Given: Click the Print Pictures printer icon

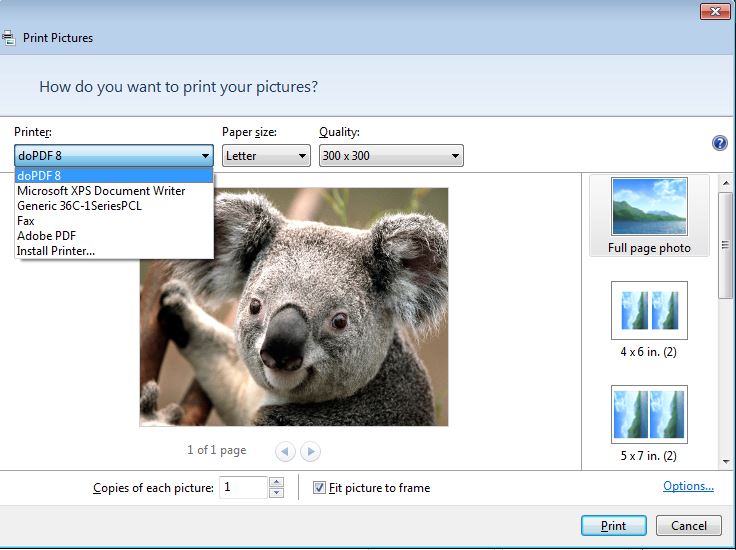Looking at the screenshot, I should pos(9,38).
